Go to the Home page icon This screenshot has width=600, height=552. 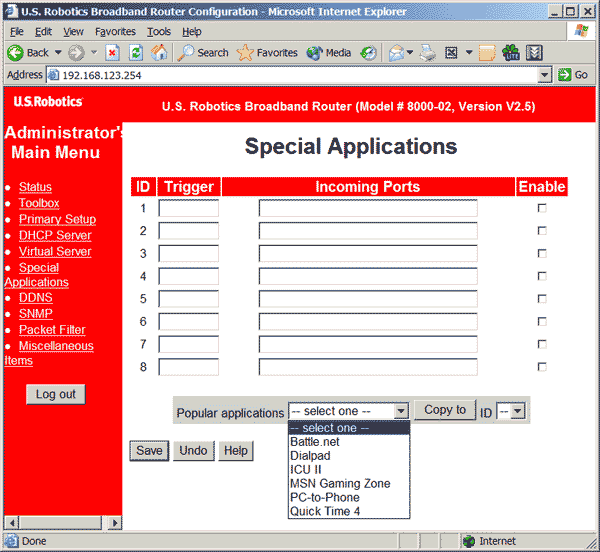pos(159,53)
